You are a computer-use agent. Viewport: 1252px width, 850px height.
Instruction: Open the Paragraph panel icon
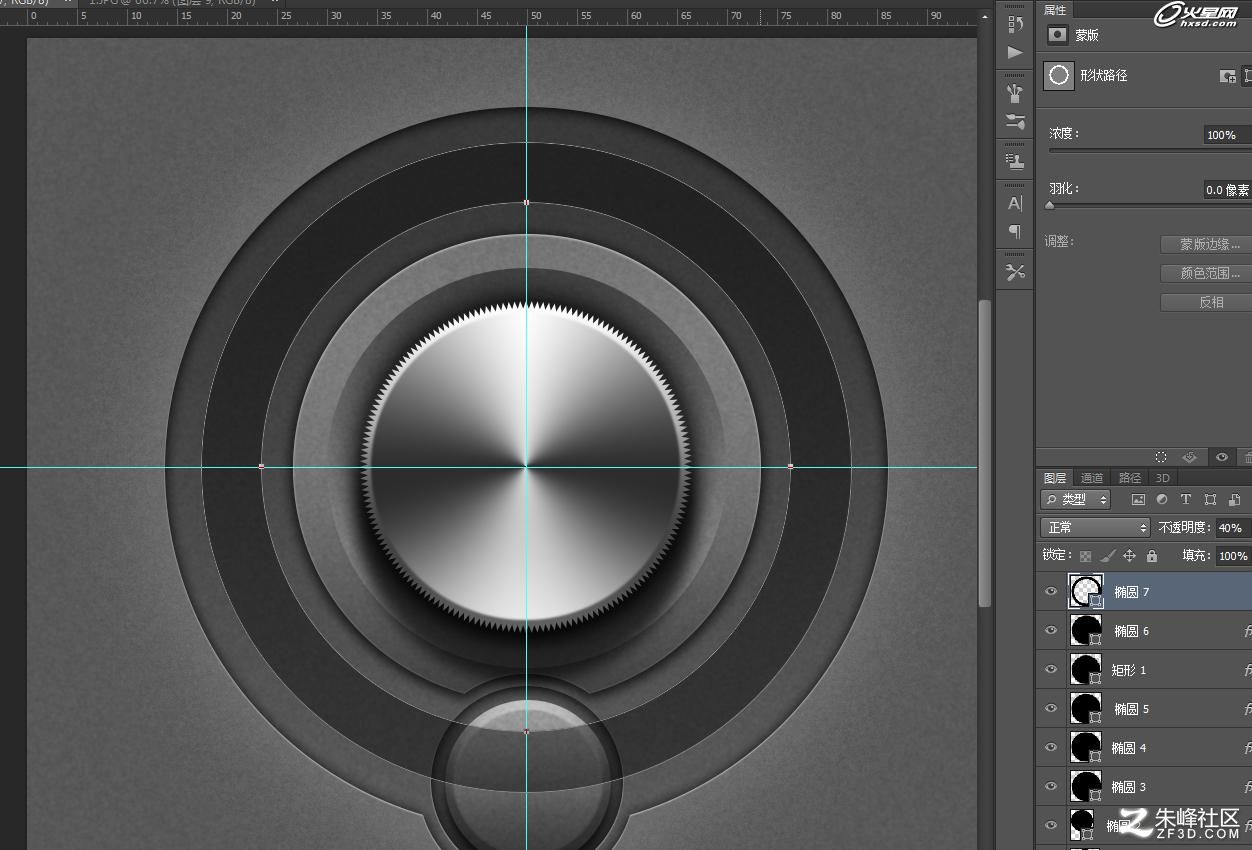pyautogui.click(x=1015, y=231)
